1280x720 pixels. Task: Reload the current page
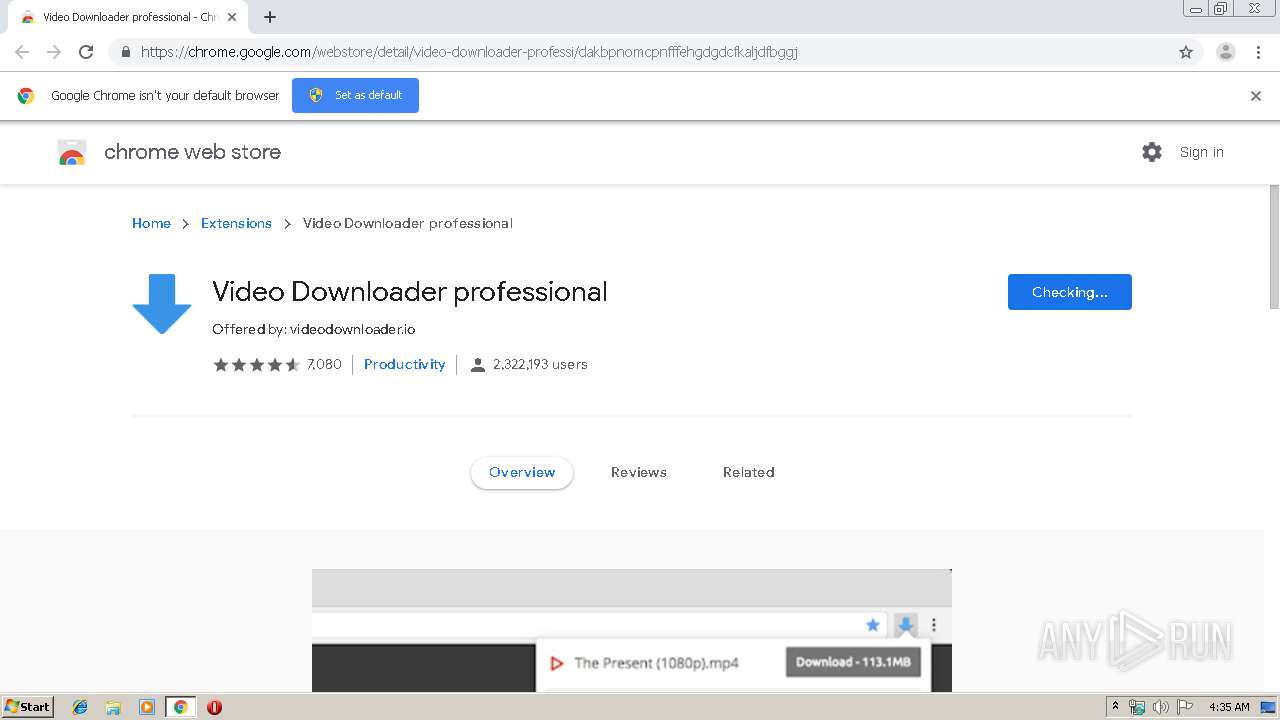tap(86, 52)
